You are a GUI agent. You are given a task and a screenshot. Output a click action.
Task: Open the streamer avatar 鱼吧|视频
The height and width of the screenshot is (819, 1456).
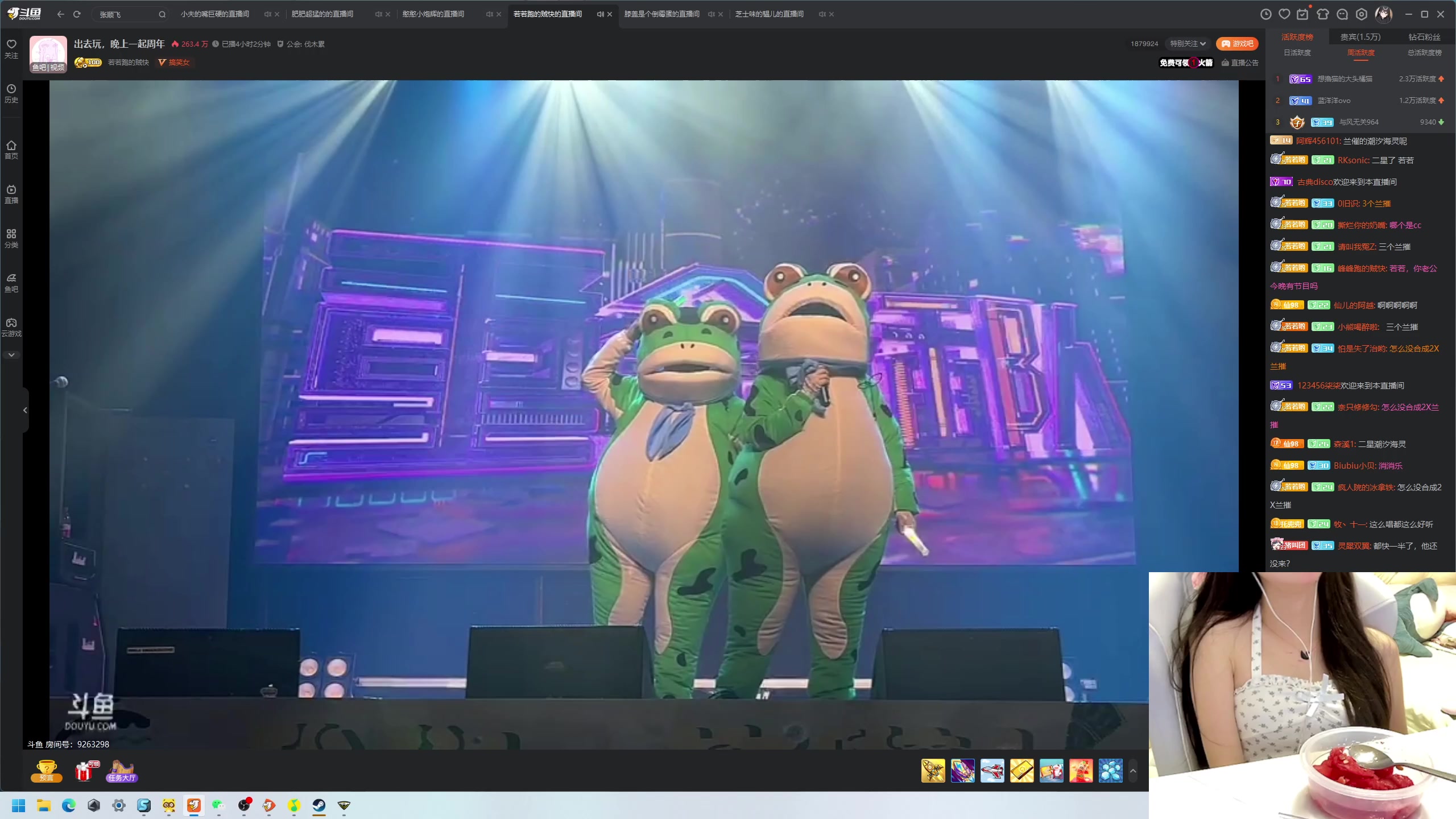click(48, 55)
